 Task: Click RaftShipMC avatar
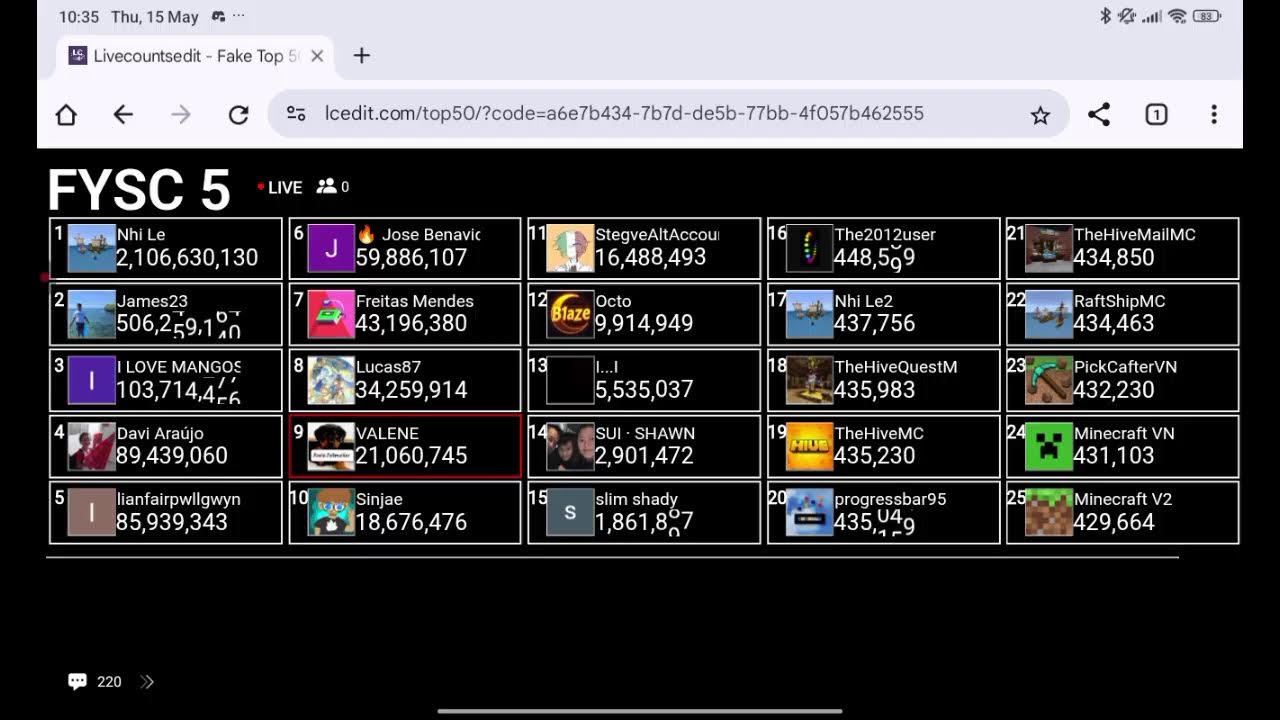pos(1049,315)
